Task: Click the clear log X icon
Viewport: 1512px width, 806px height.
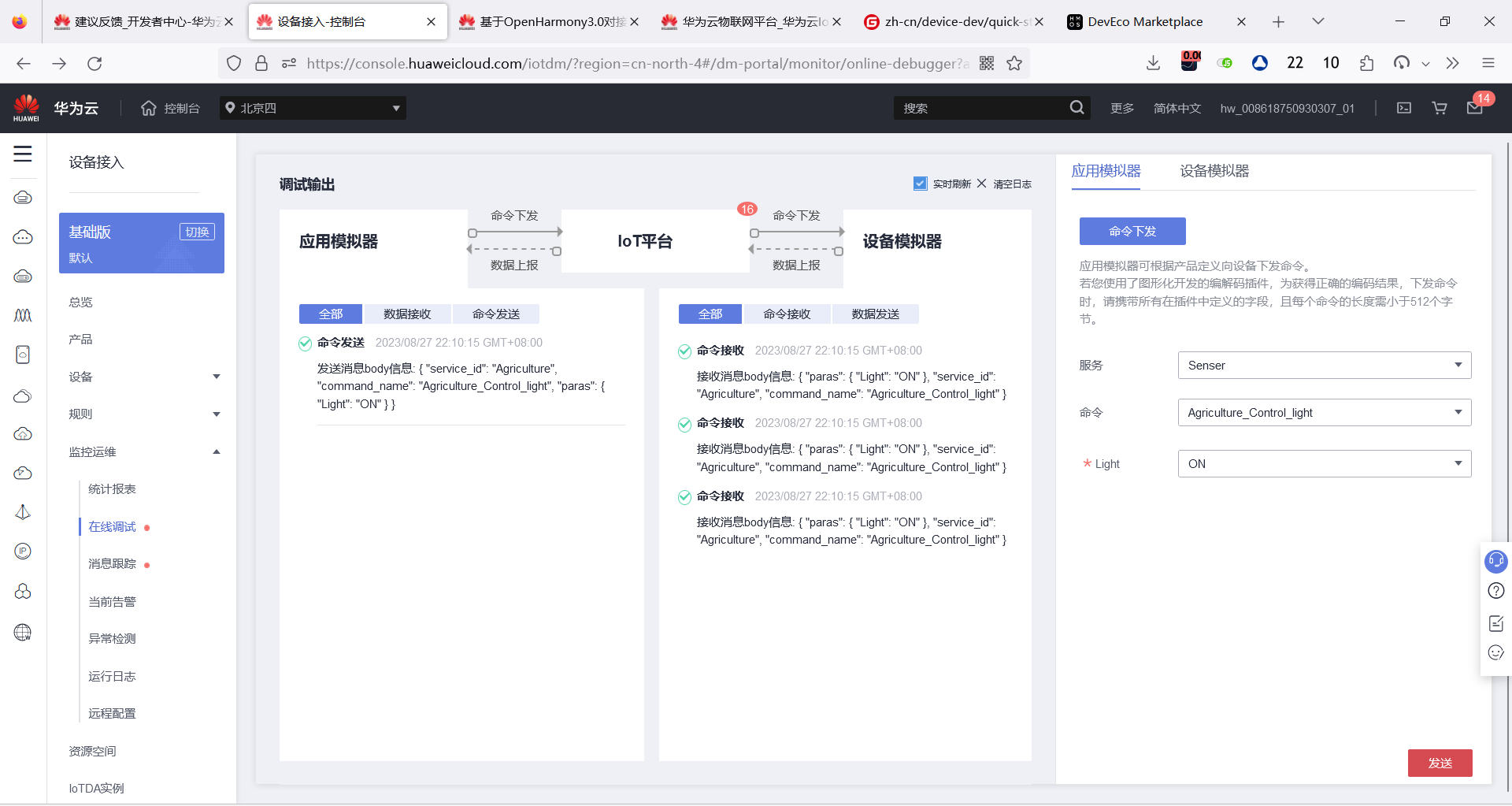Action: (x=981, y=184)
